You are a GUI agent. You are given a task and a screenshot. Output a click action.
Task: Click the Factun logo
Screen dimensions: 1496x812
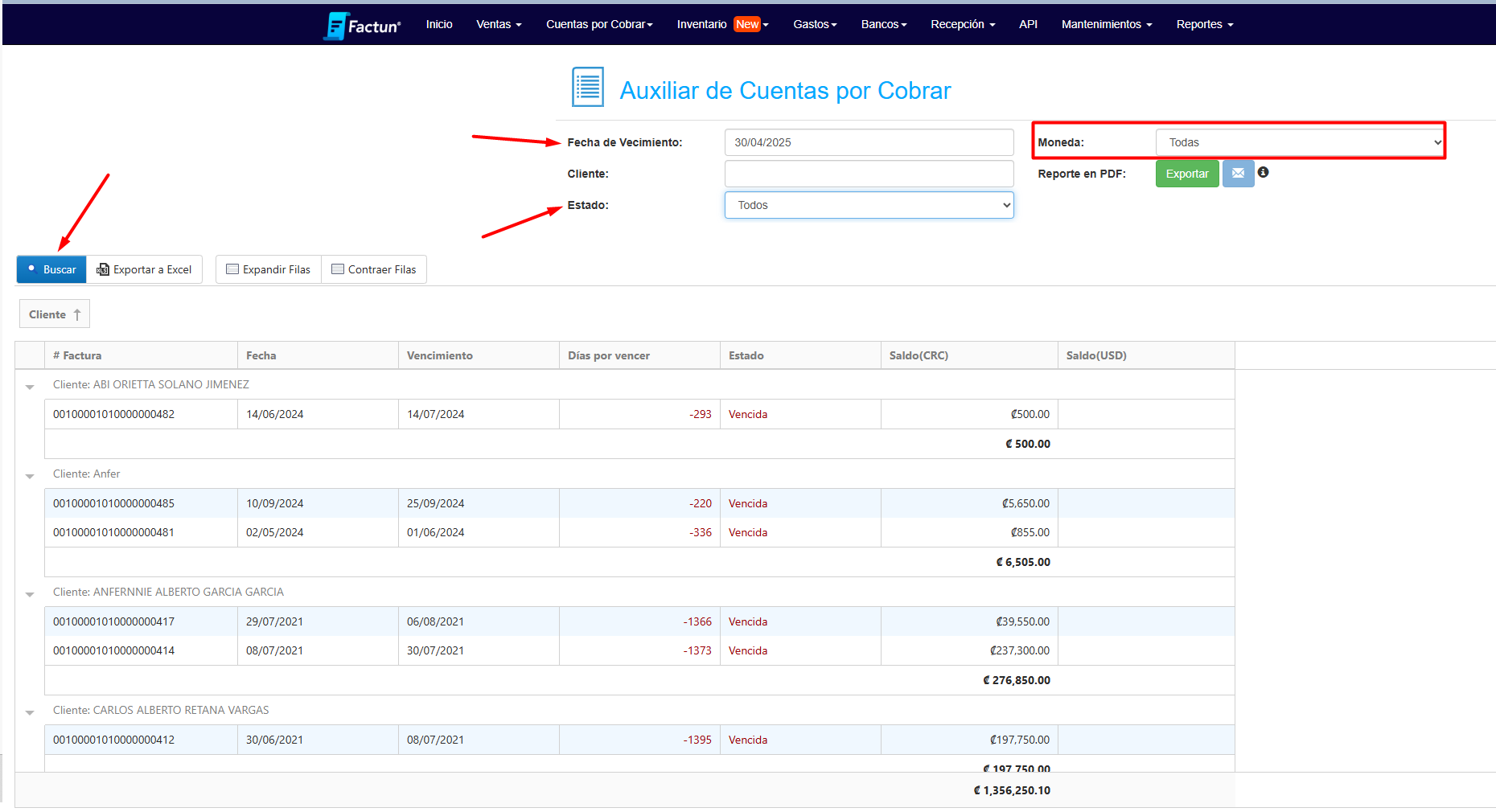click(x=362, y=25)
